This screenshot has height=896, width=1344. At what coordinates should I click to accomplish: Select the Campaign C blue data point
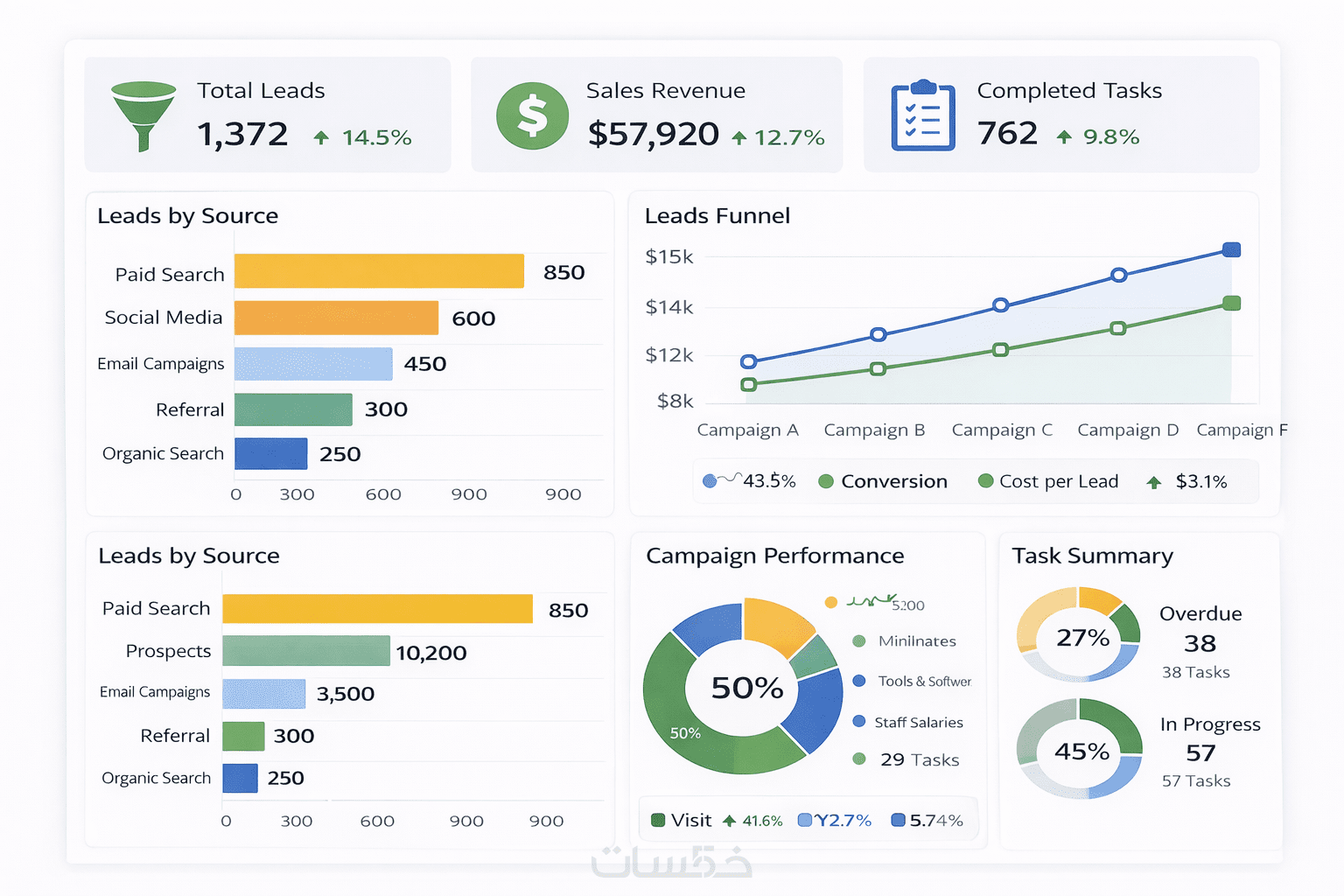coord(1001,305)
